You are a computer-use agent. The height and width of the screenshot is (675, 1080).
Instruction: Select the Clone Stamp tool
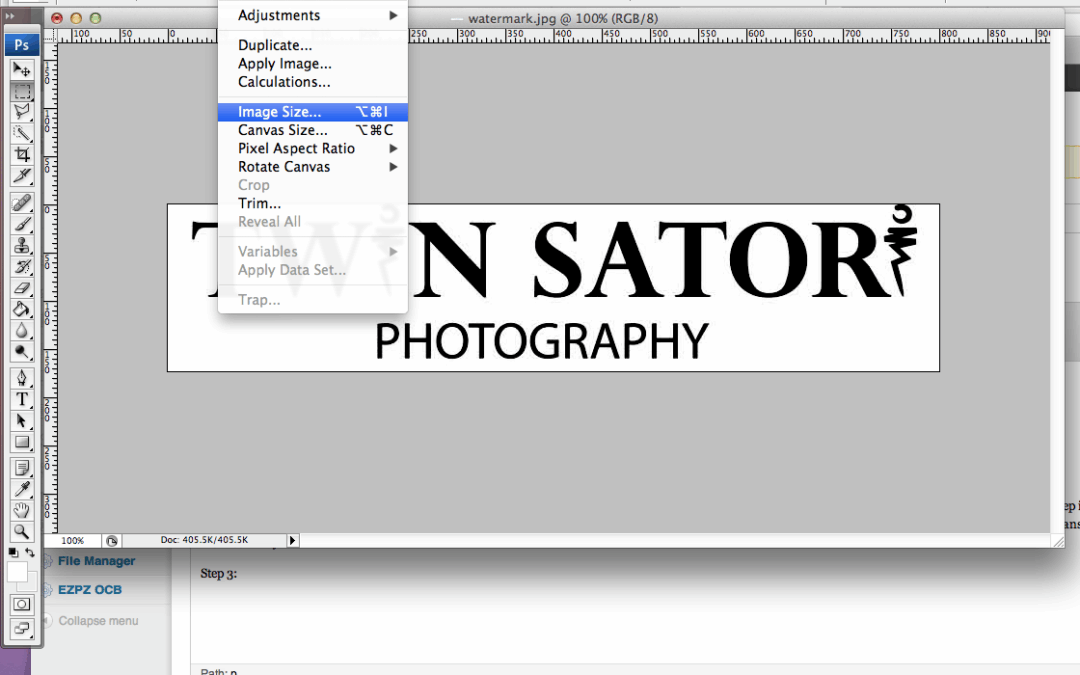click(x=22, y=245)
